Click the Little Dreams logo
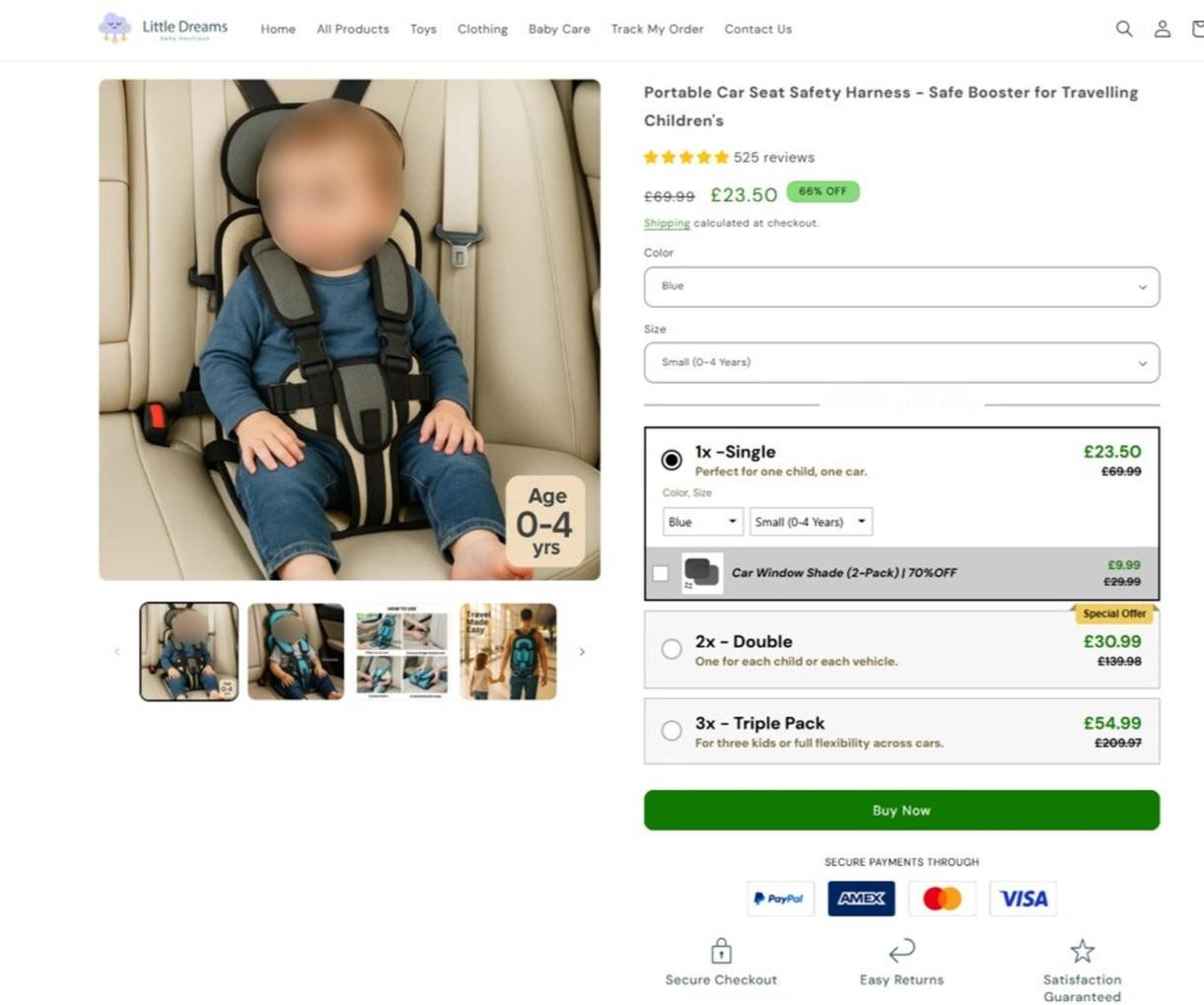 point(164,28)
